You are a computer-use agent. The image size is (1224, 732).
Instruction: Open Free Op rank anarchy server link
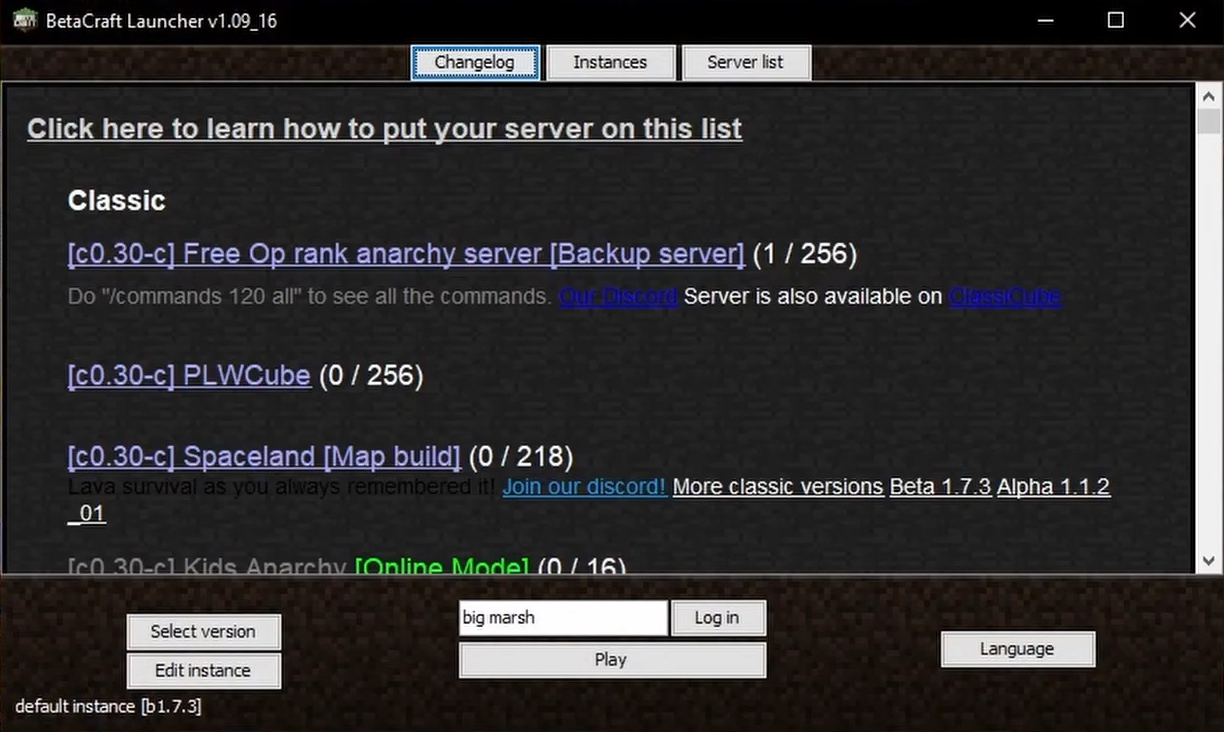[405, 254]
